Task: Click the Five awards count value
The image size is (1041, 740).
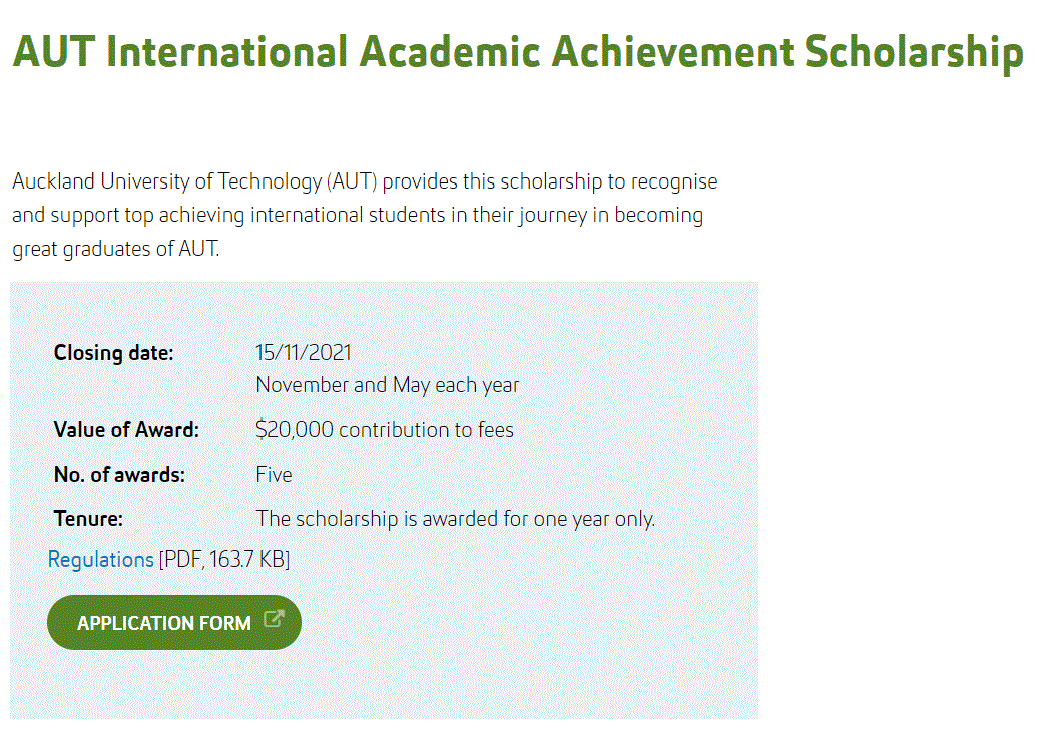Action: (273, 474)
